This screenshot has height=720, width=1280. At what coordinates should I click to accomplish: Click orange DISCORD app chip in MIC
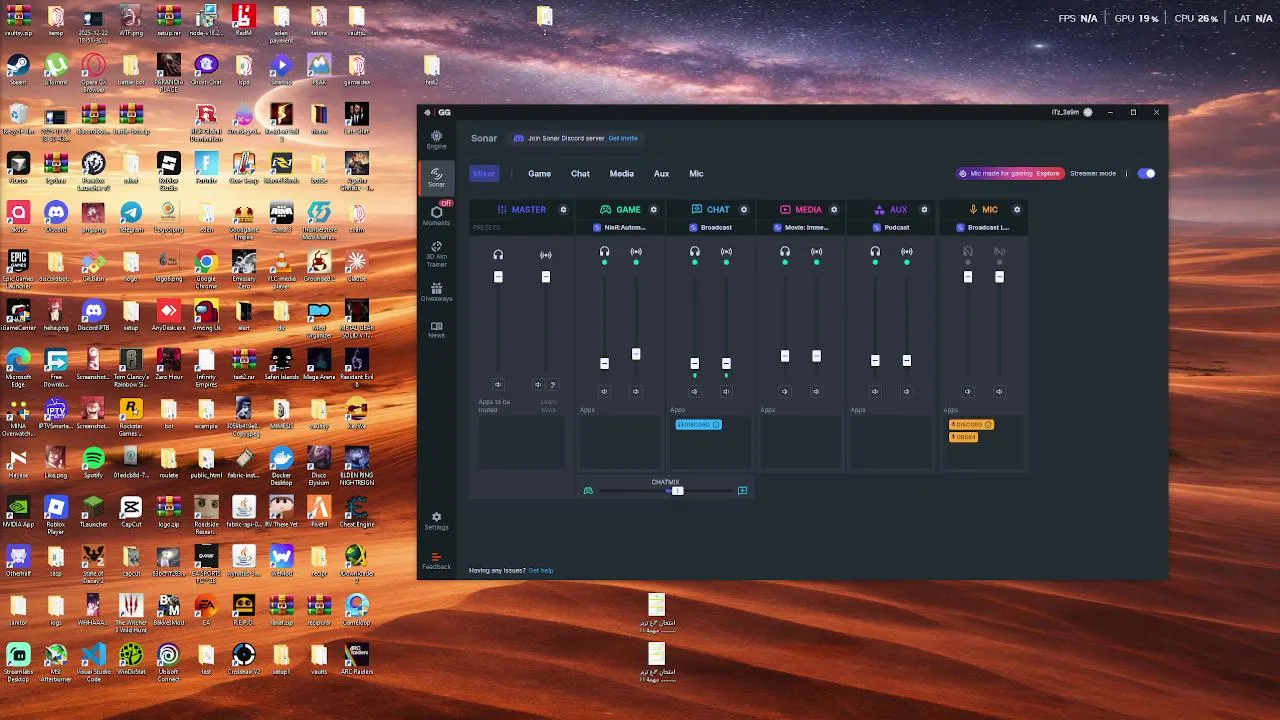point(971,425)
